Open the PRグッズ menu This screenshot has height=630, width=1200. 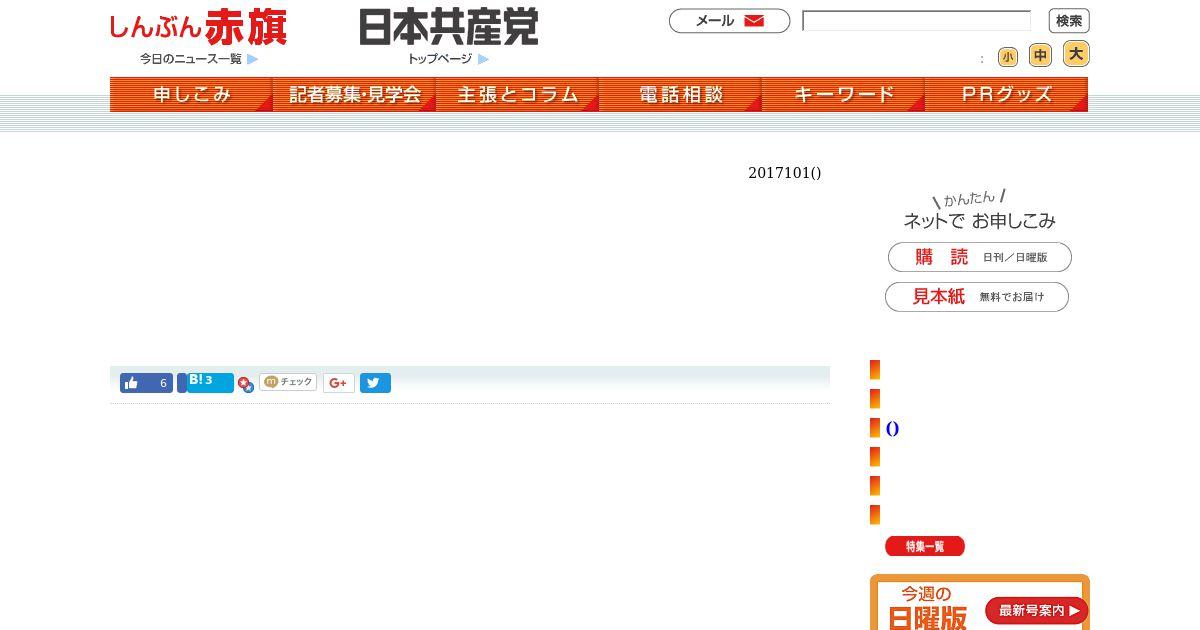[1006, 94]
